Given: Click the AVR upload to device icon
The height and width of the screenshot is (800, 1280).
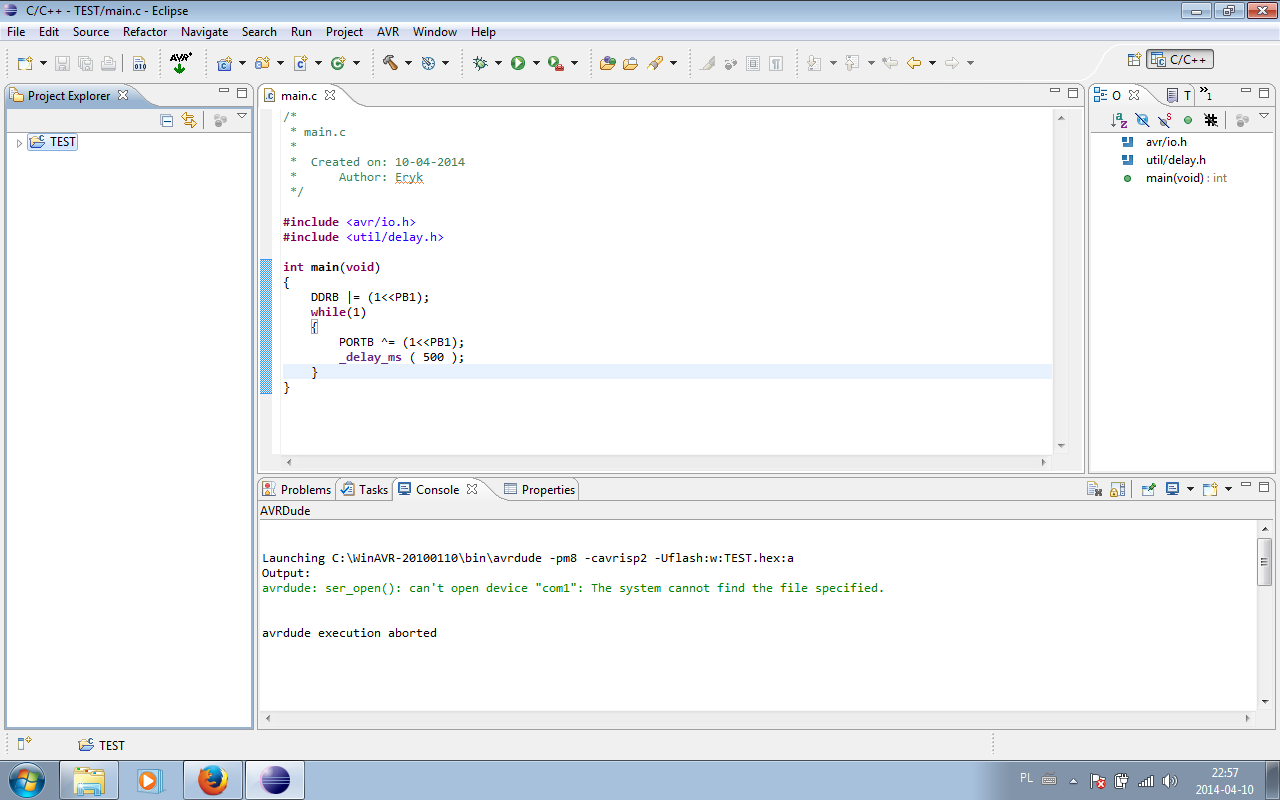Looking at the screenshot, I should [x=180, y=63].
